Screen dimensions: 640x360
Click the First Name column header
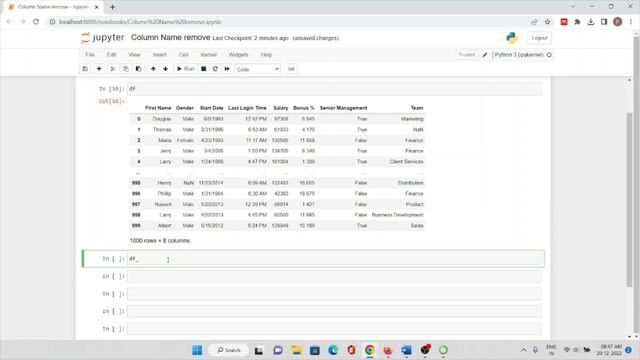coord(158,108)
